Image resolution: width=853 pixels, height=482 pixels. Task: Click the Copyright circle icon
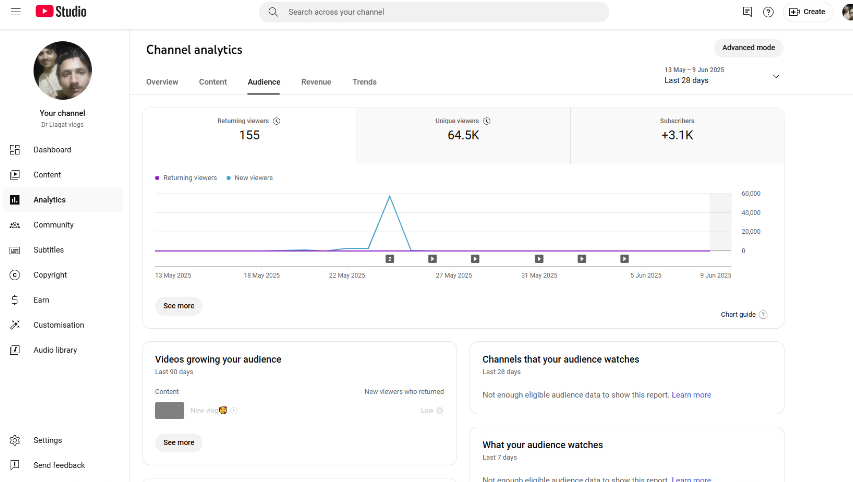click(15, 275)
